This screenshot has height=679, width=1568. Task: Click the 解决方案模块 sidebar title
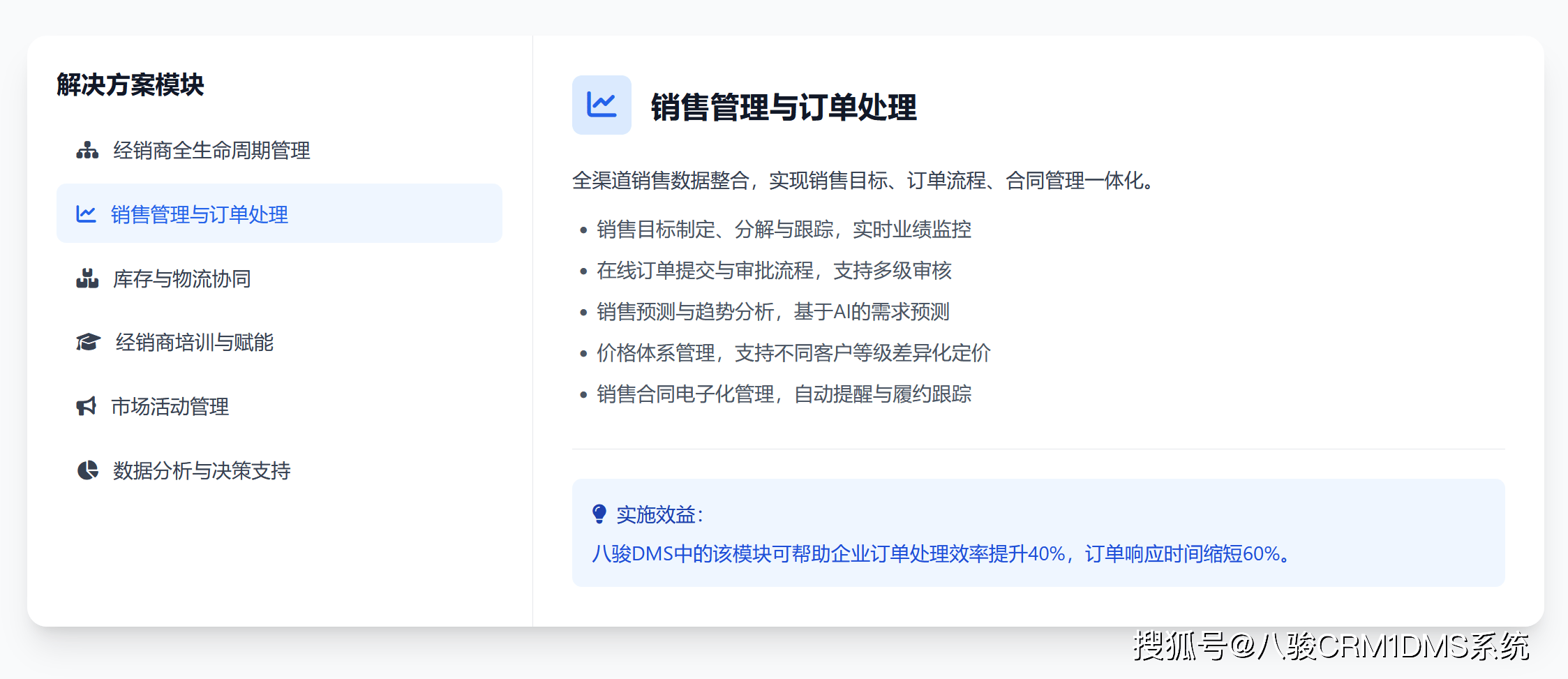130,84
